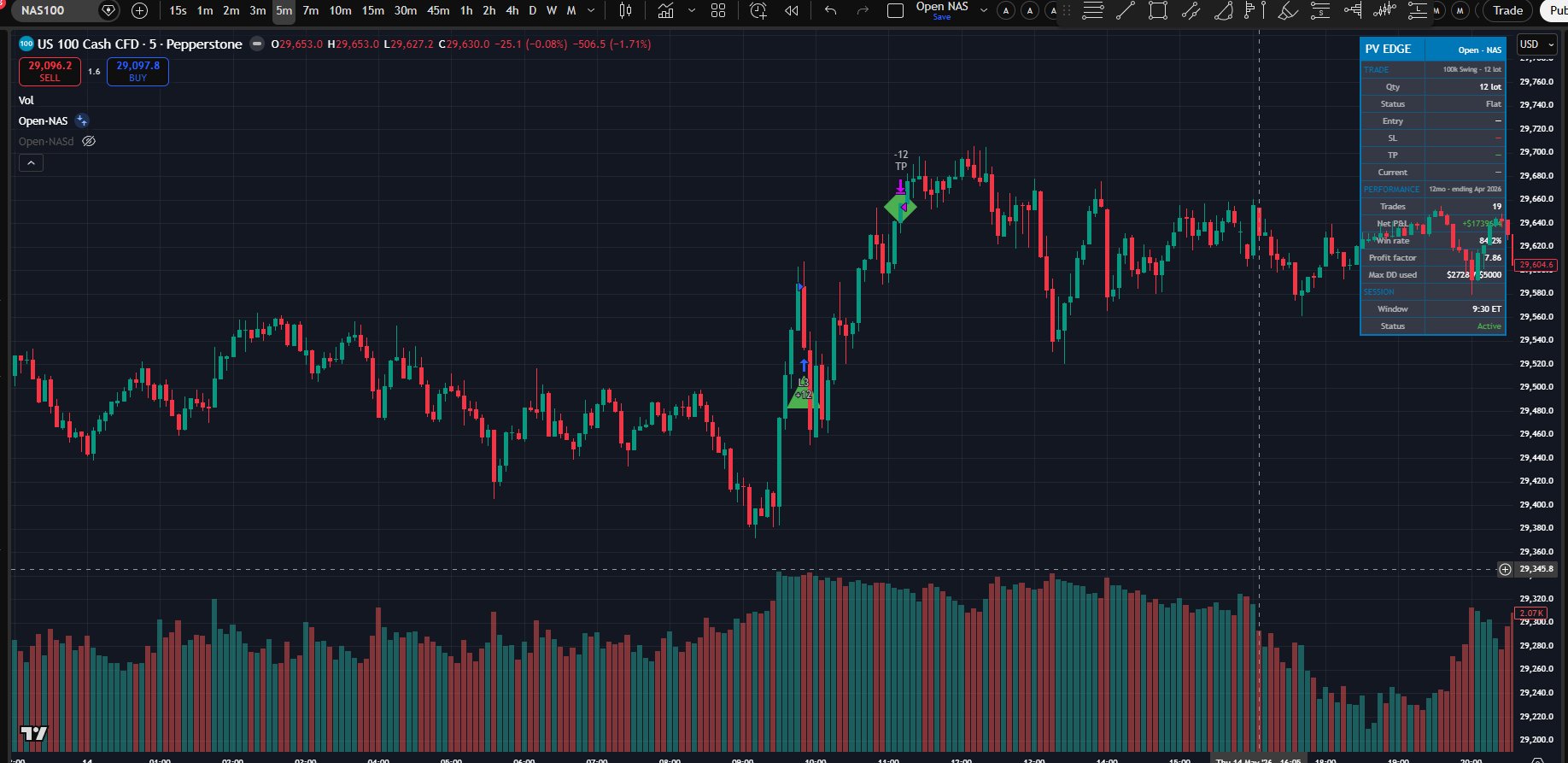This screenshot has height=763, width=1568.
Task: Select the 15m interval
Action: (373, 10)
